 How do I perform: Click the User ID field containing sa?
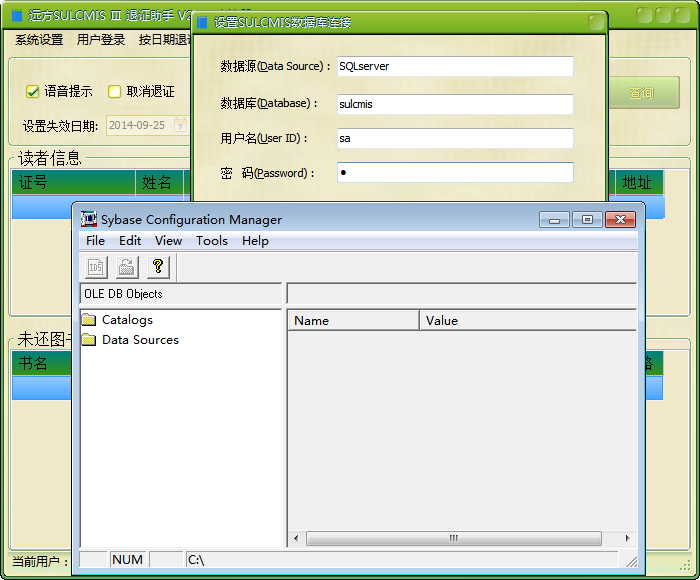(455, 138)
